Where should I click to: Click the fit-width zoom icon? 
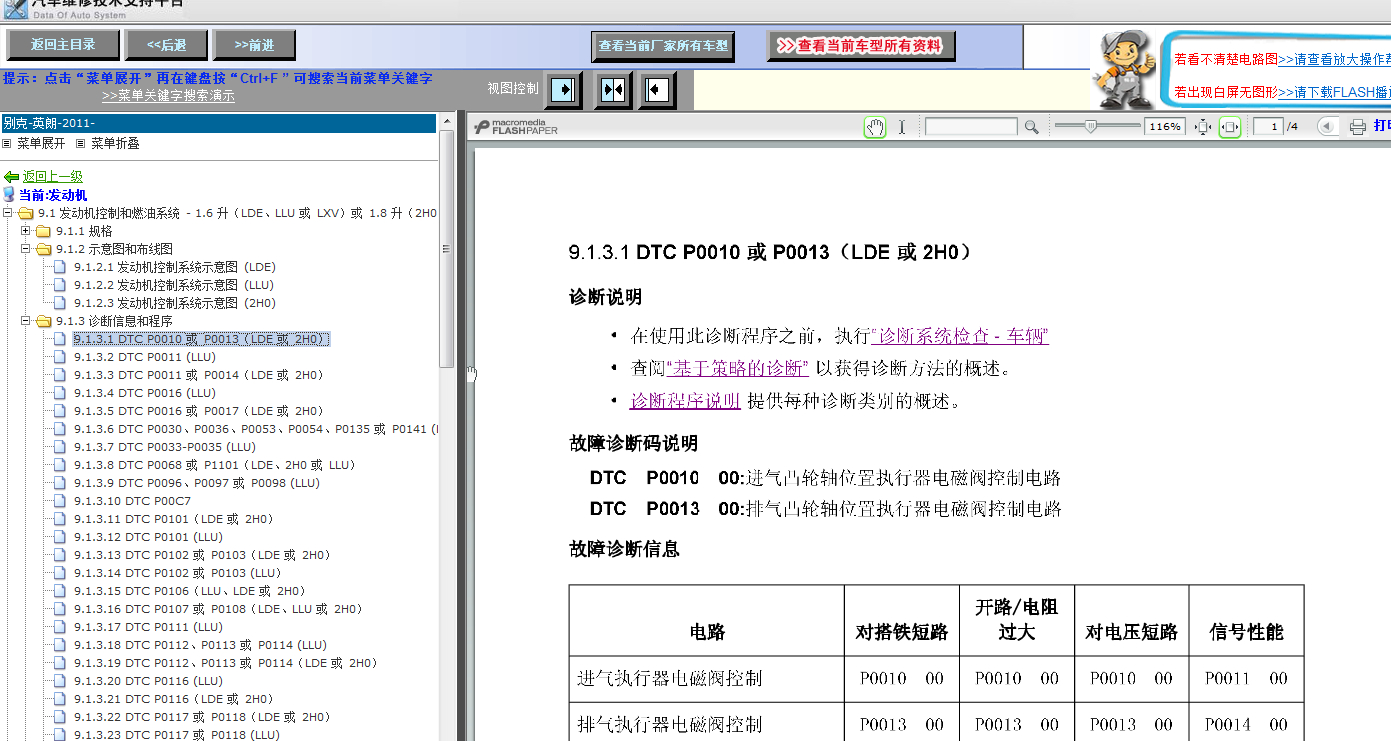[1230, 127]
